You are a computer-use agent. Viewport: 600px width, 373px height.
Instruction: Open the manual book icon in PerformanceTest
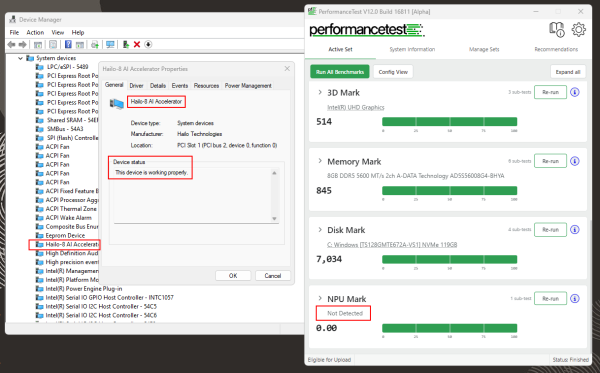[x=556, y=29]
